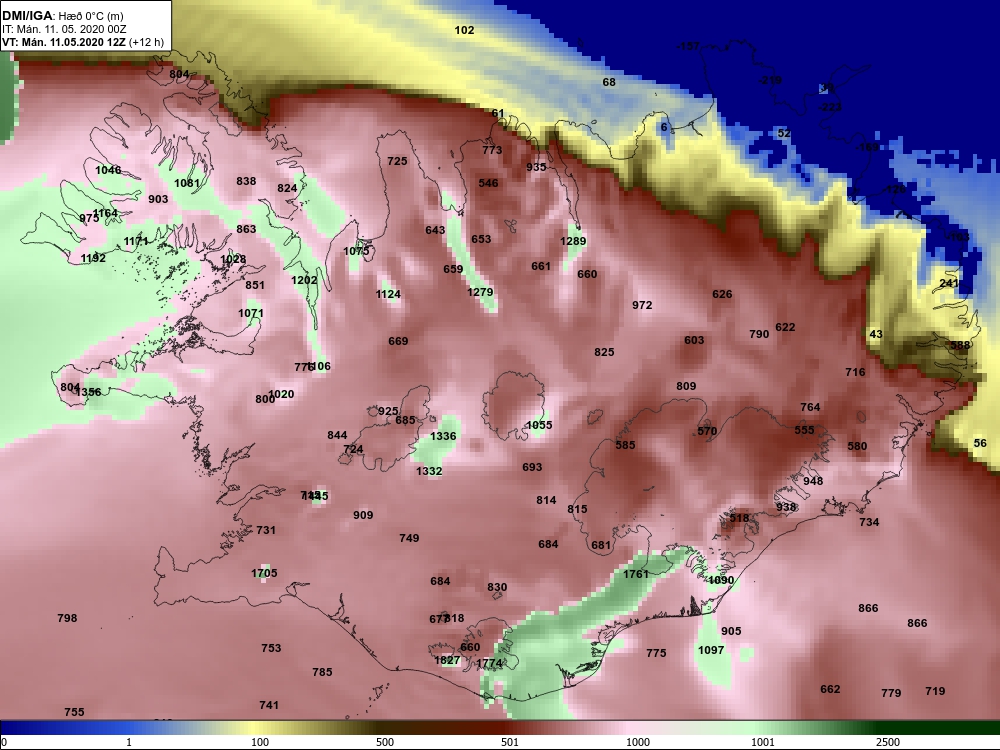This screenshot has width=1000, height=750.
Task: Click the value 1097
Action: click(711, 650)
